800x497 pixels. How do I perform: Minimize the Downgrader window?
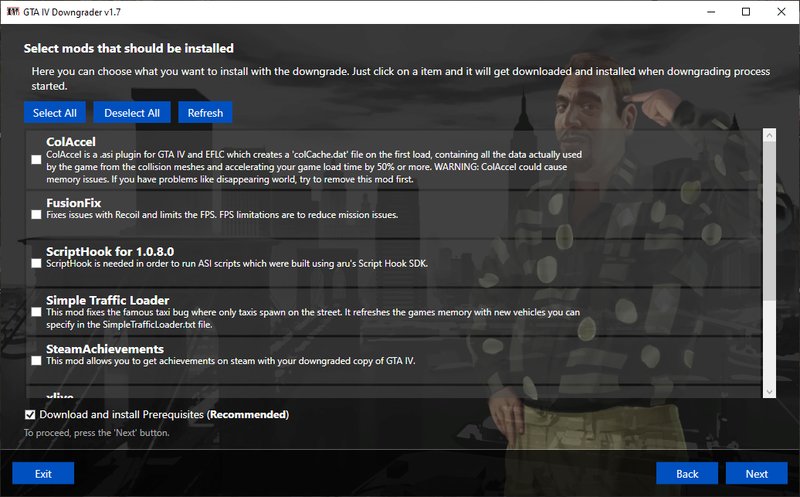711,12
